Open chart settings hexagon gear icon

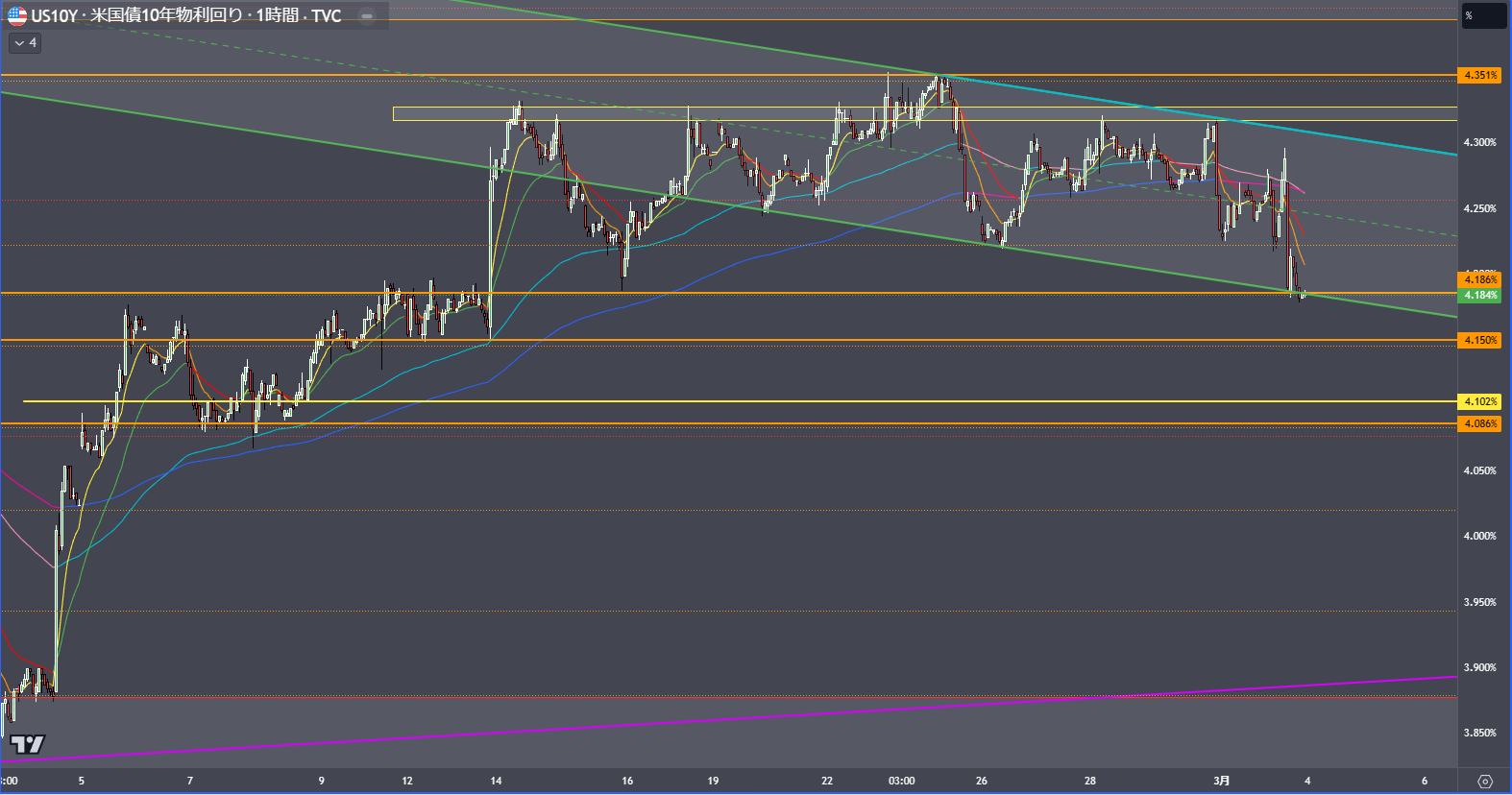point(1485,781)
